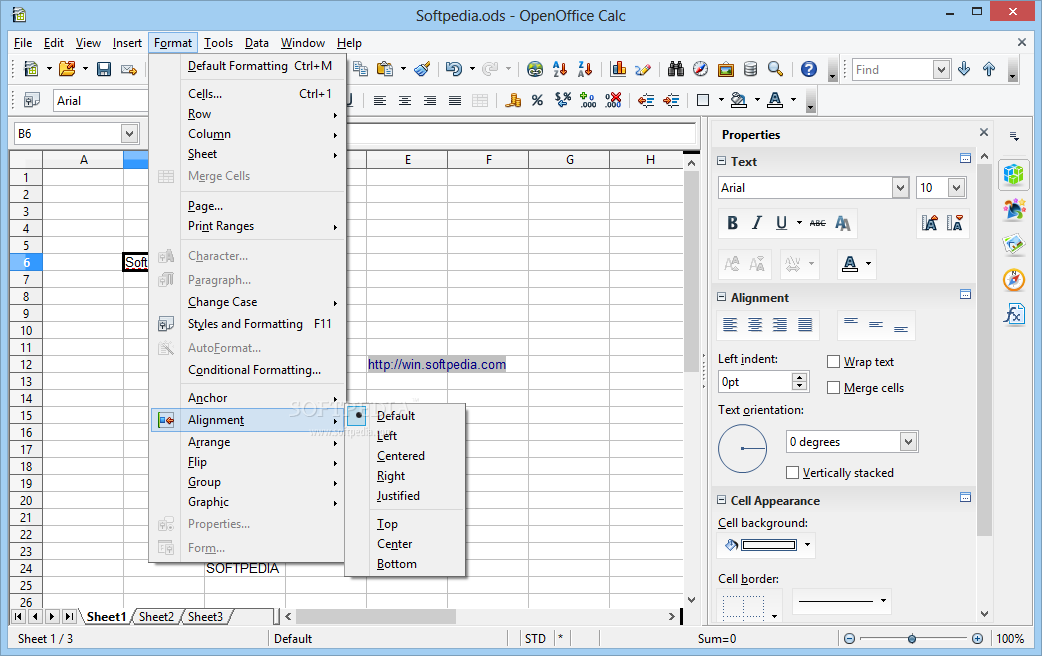Image resolution: width=1042 pixels, height=656 pixels.
Task: Choose Centered in Alignment submenu
Action: coord(401,456)
